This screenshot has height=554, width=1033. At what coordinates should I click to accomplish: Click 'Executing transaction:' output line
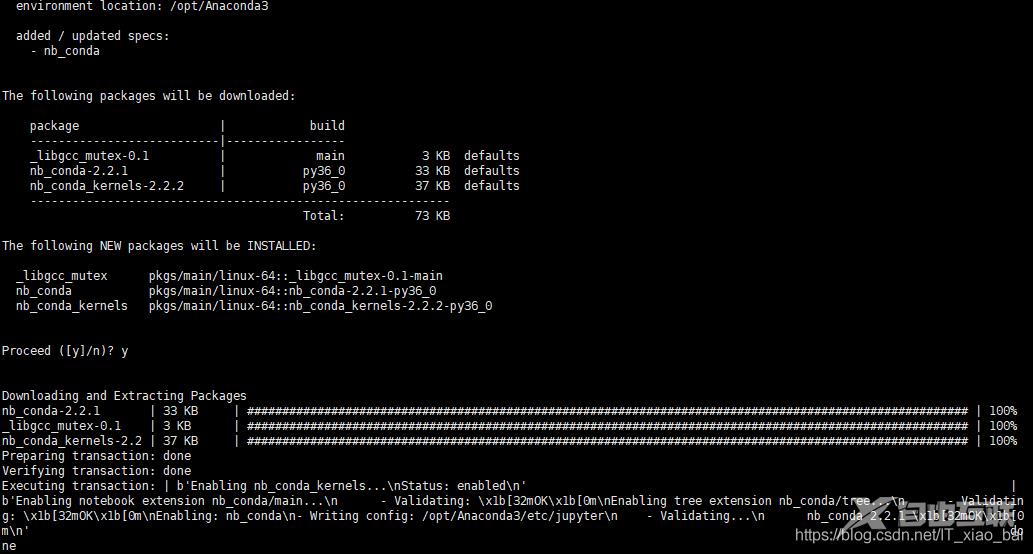pyautogui.click(x=264, y=485)
